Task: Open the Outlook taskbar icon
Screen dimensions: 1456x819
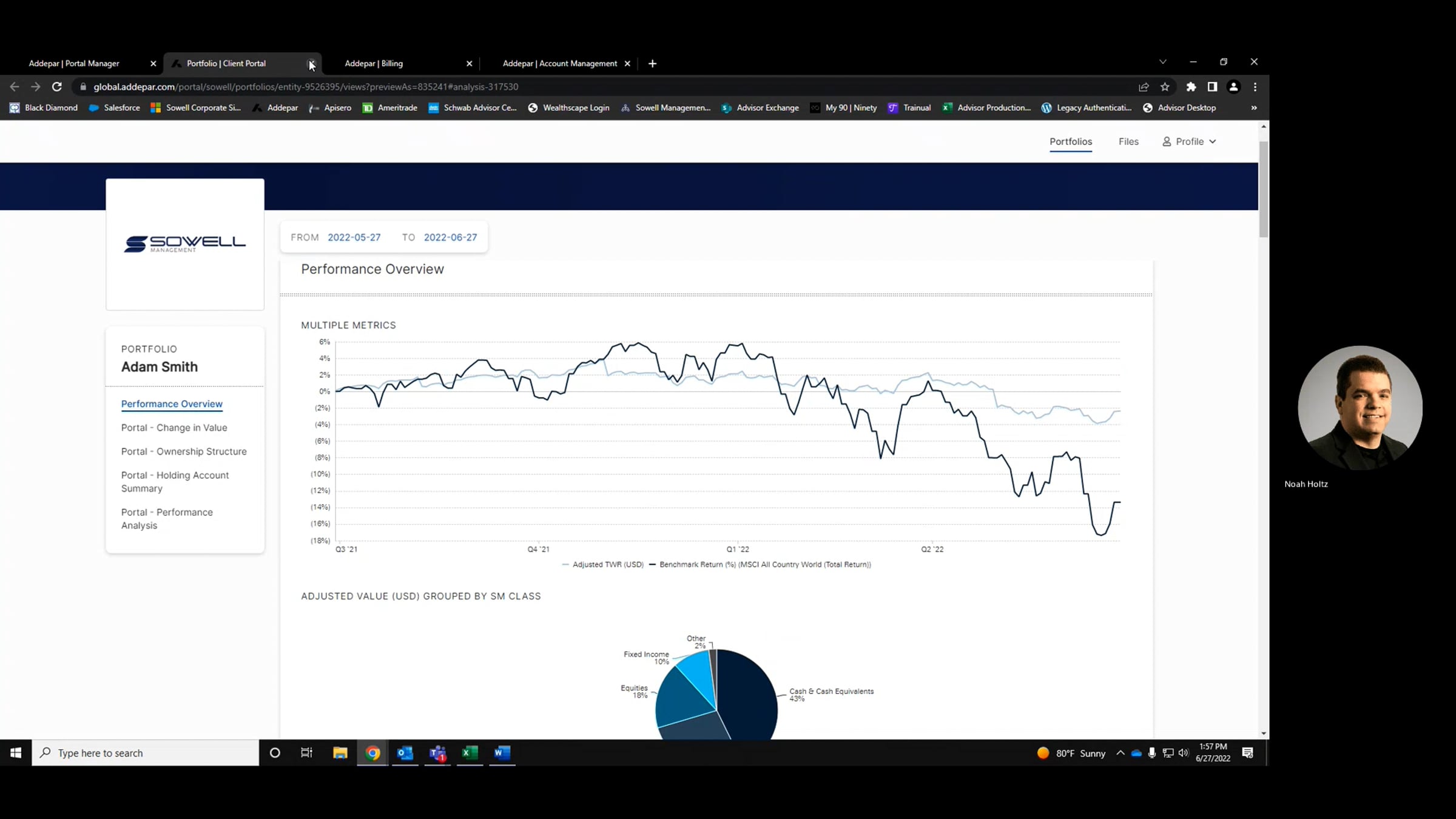Action: click(x=405, y=753)
